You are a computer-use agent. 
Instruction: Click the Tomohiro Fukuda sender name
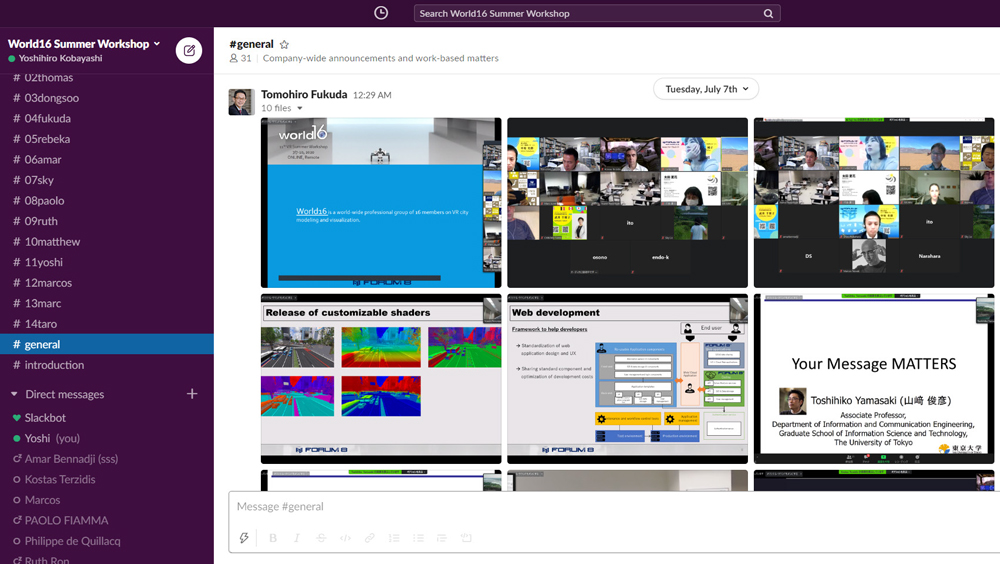click(304, 94)
